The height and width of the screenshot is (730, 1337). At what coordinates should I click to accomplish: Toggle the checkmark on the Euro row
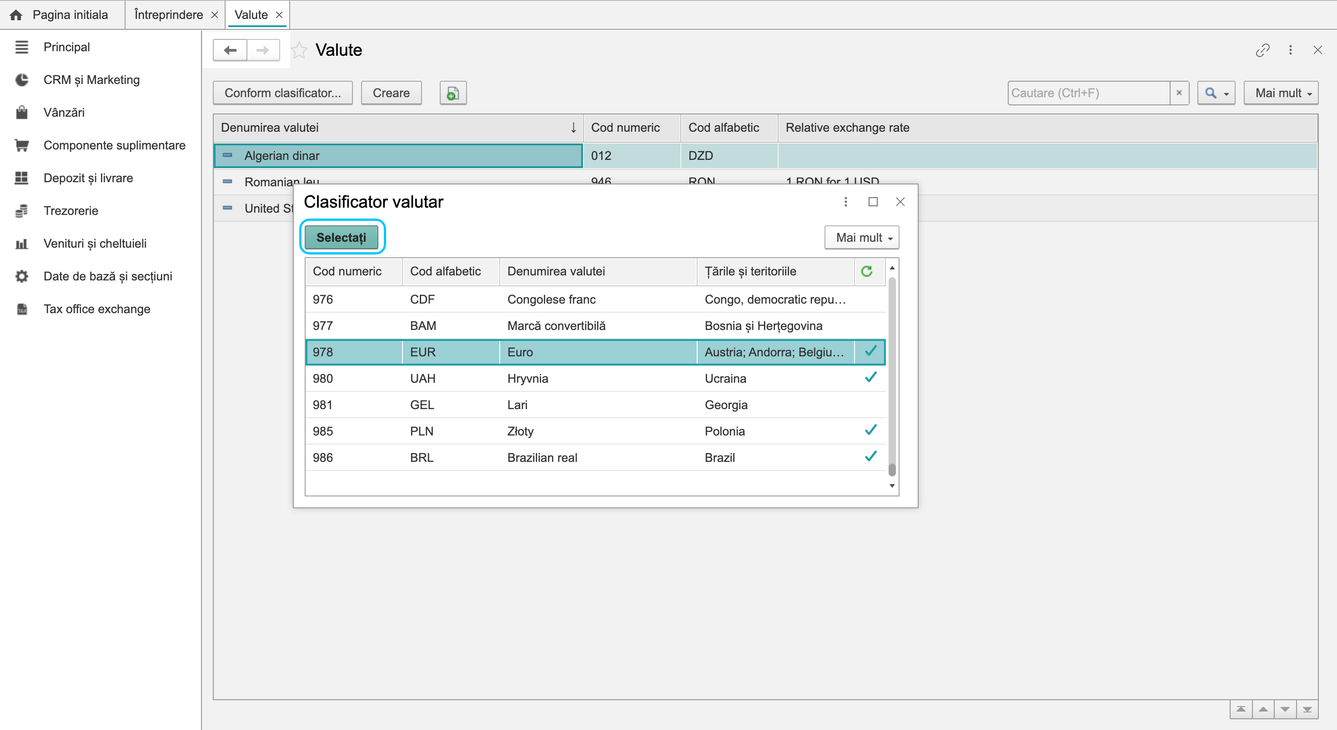870,352
